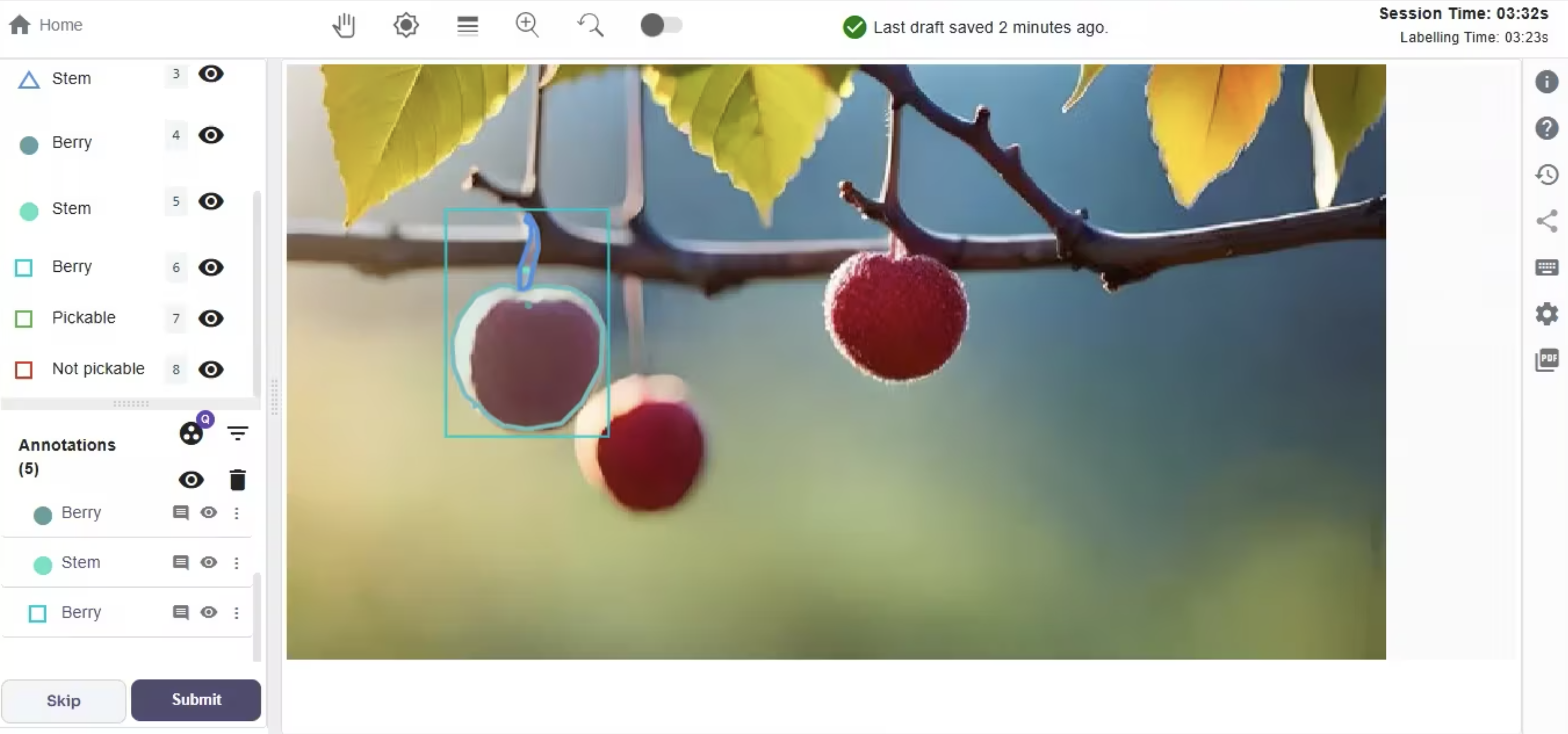Open the brightness adjustment tool
The height and width of the screenshot is (734, 1568).
[405, 25]
